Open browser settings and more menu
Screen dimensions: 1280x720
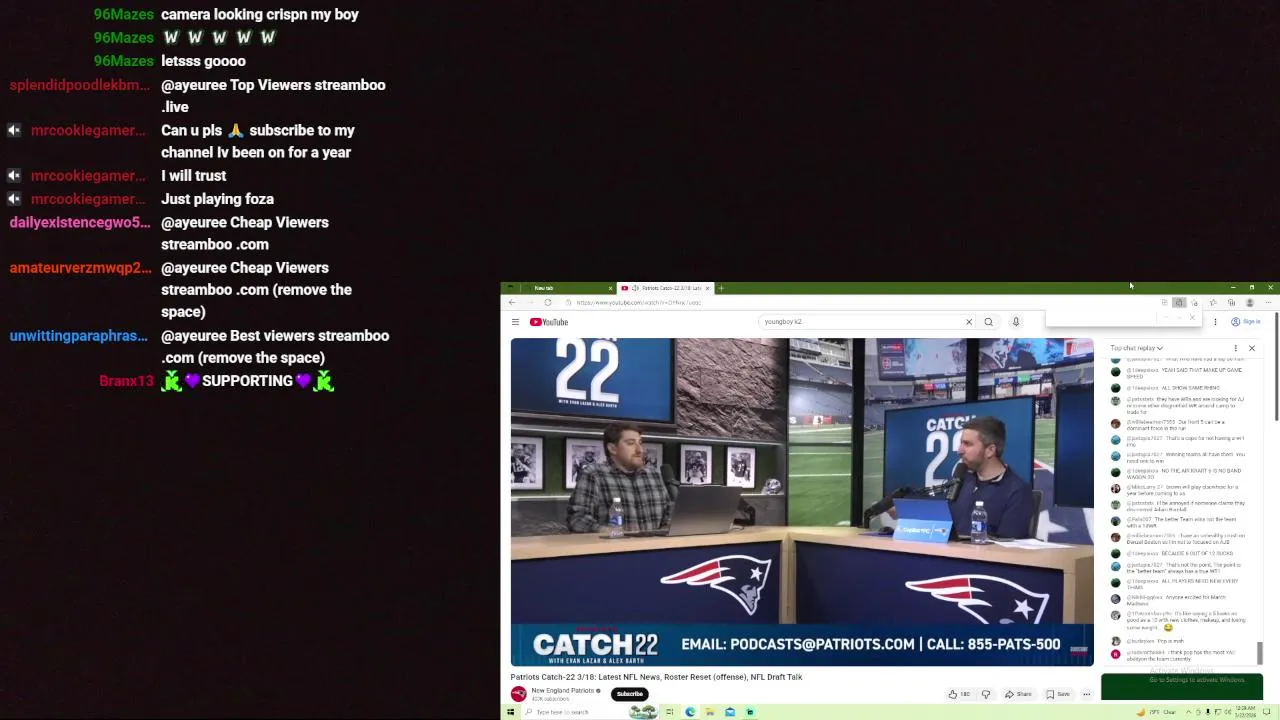(x=1267, y=302)
